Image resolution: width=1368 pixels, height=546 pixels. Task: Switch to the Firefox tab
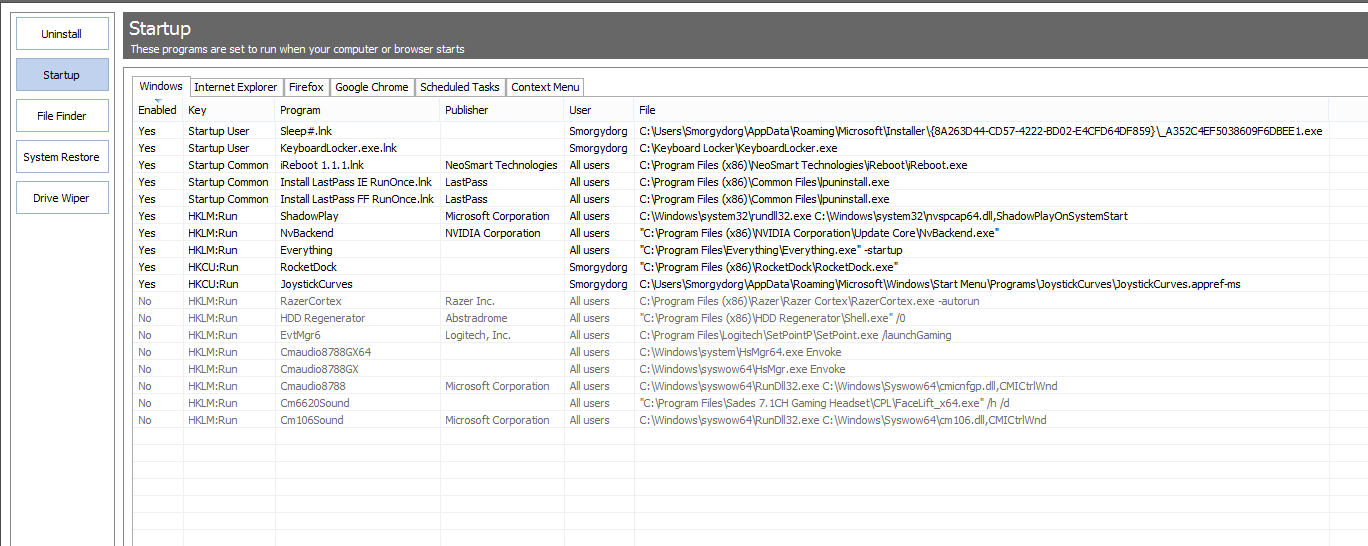coord(306,87)
